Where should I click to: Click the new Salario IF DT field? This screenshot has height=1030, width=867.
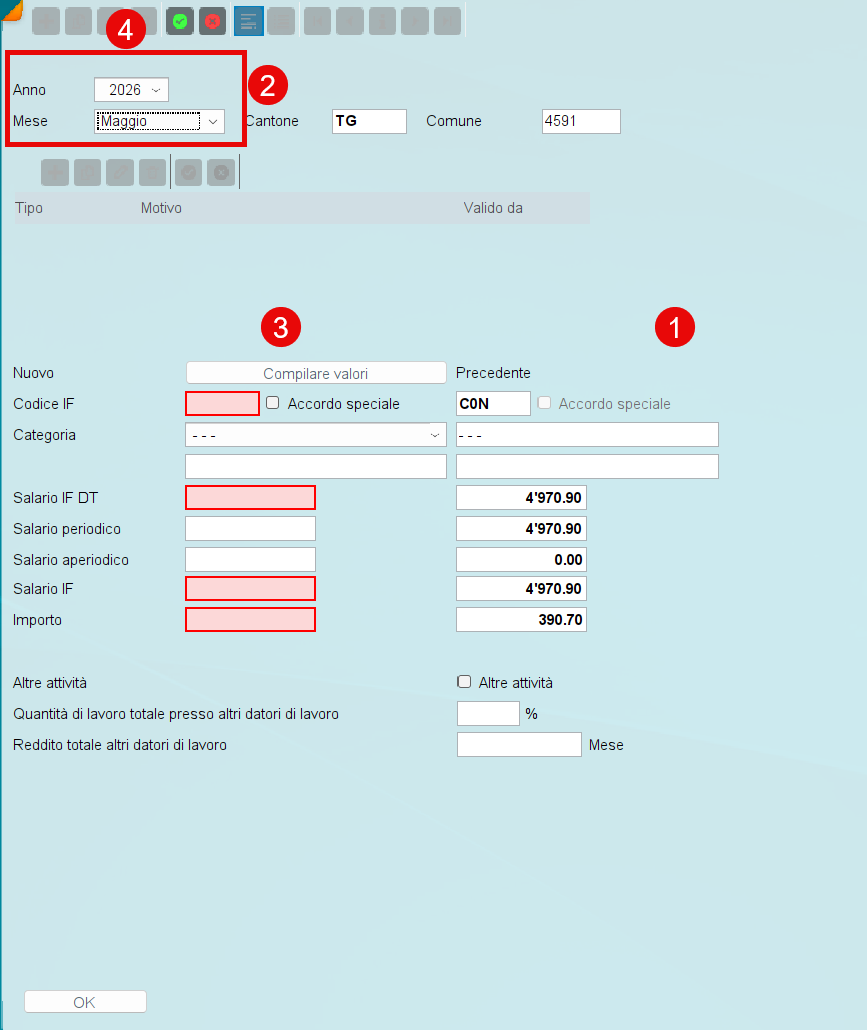250,497
